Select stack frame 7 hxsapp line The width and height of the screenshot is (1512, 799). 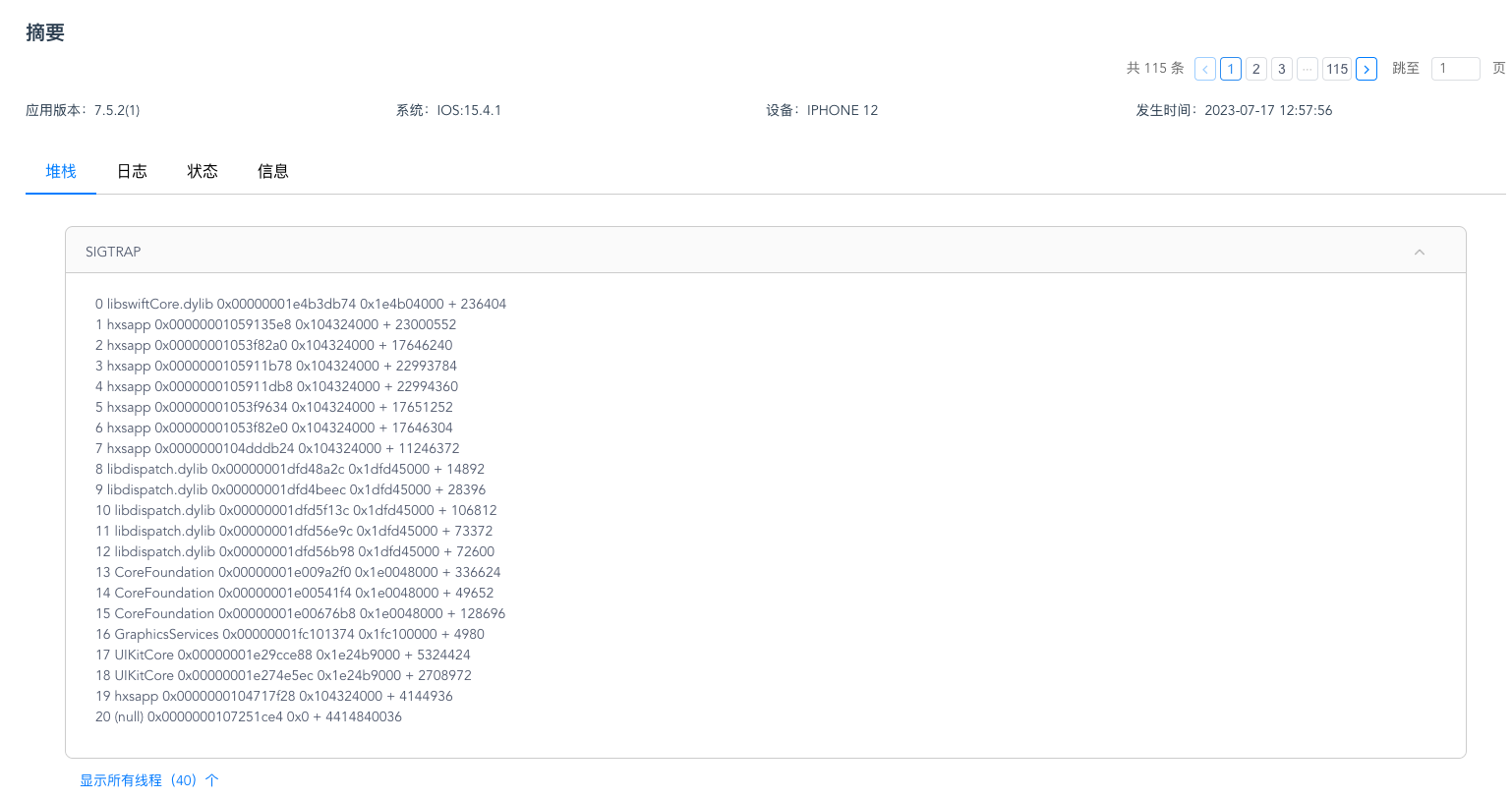(277, 448)
